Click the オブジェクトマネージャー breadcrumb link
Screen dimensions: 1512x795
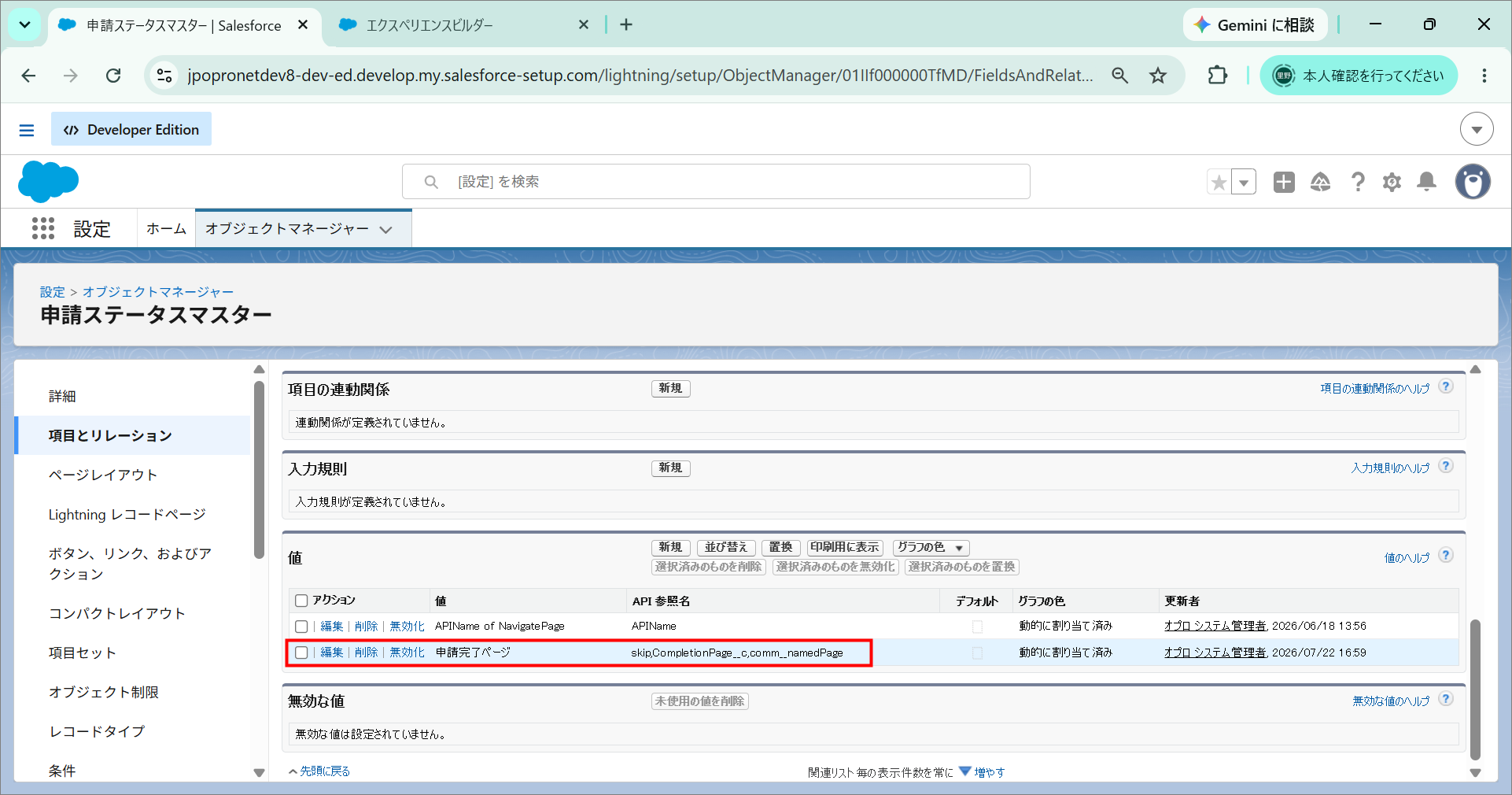(x=158, y=292)
